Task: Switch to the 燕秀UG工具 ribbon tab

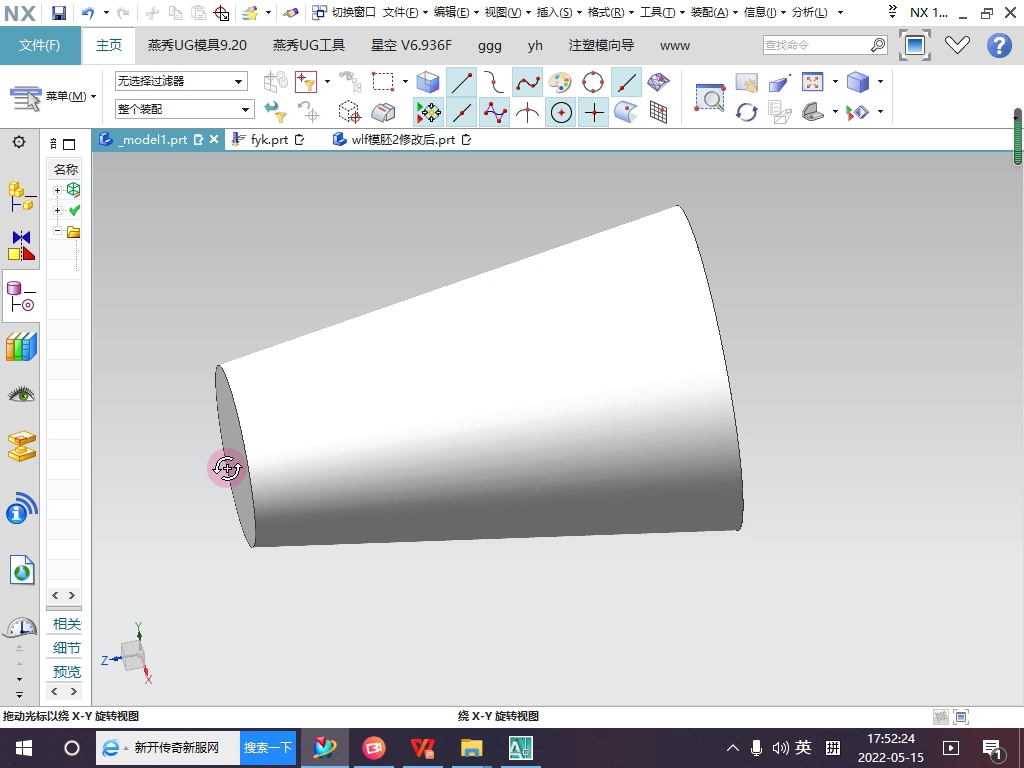Action: [309, 46]
